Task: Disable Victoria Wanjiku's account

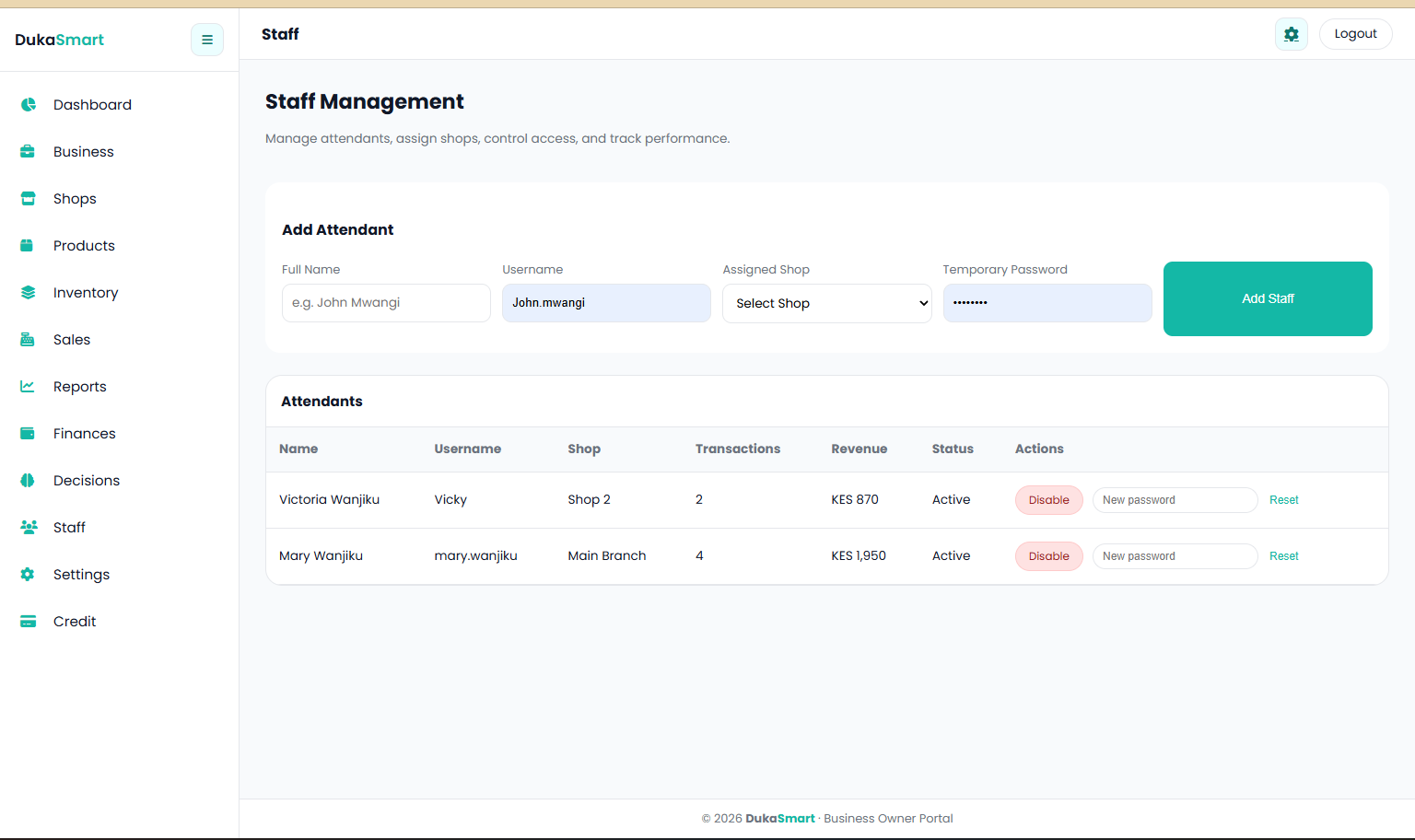Action: point(1048,500)
